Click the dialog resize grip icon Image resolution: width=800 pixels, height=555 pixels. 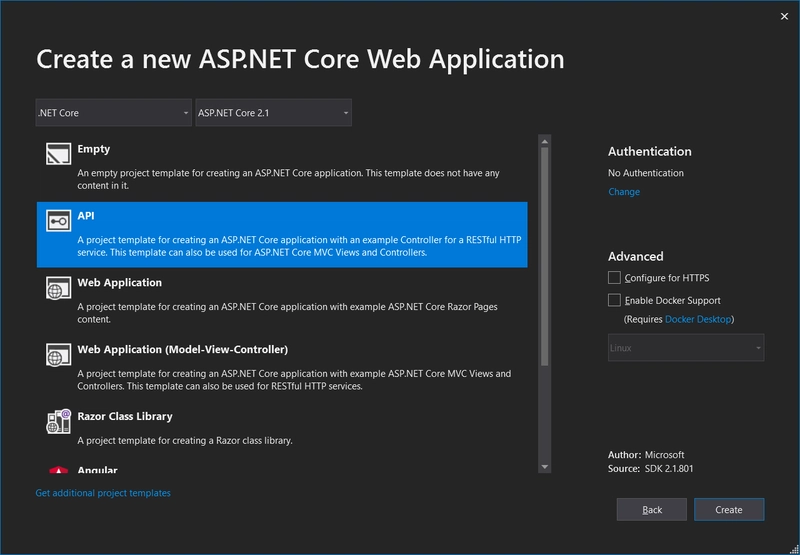[x=793, y=549]
